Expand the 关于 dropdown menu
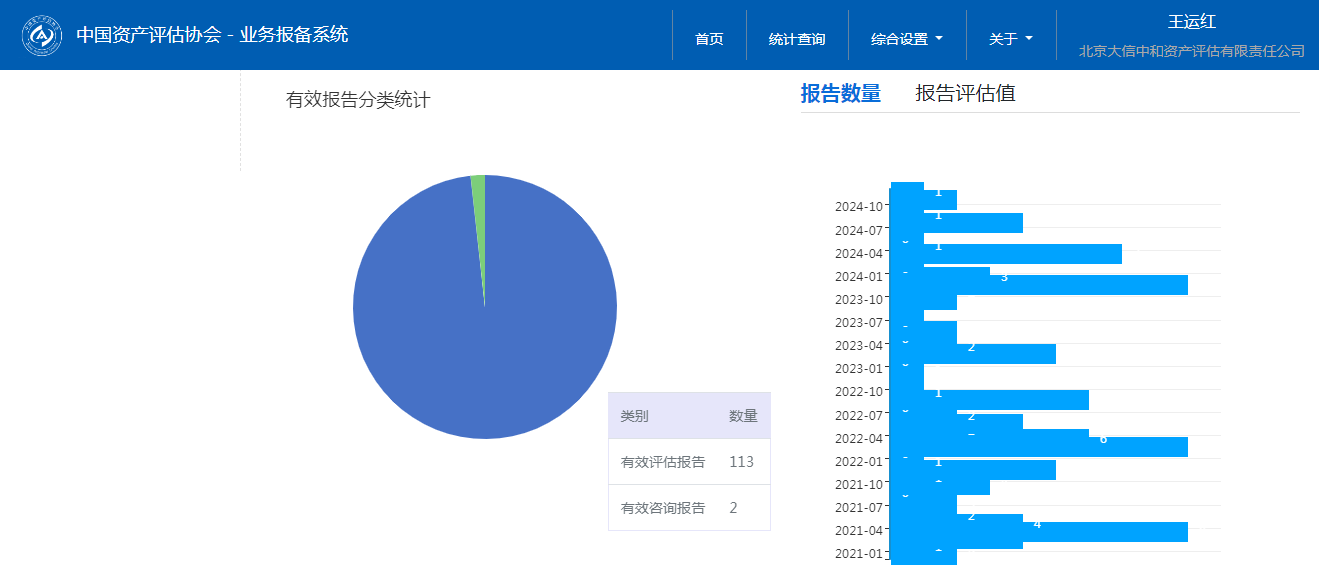The image size is (1319, 586). click(x=1010, y=39)
